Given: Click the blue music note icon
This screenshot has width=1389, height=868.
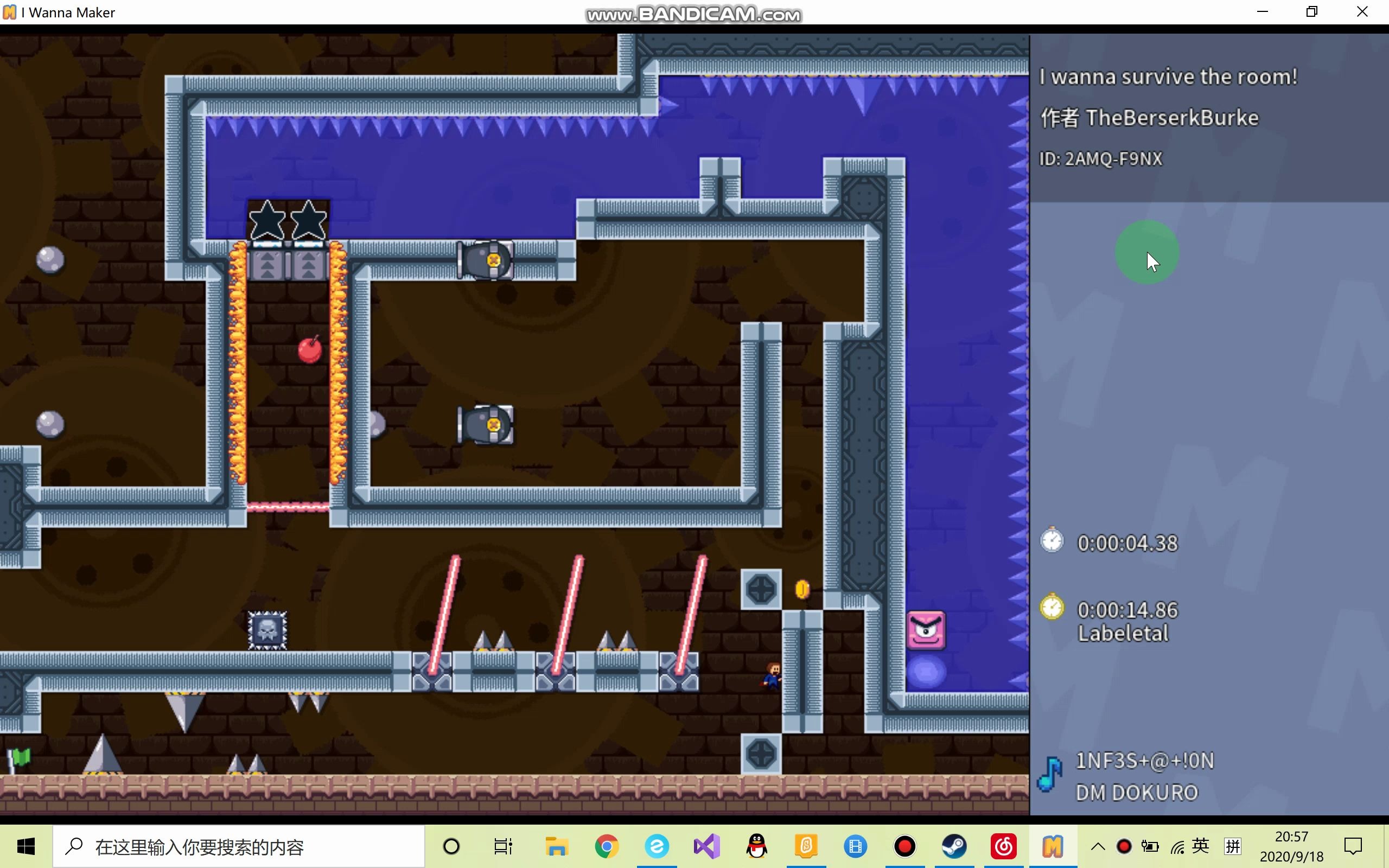Looking at the screenshot, I should tap(1050, 775).
